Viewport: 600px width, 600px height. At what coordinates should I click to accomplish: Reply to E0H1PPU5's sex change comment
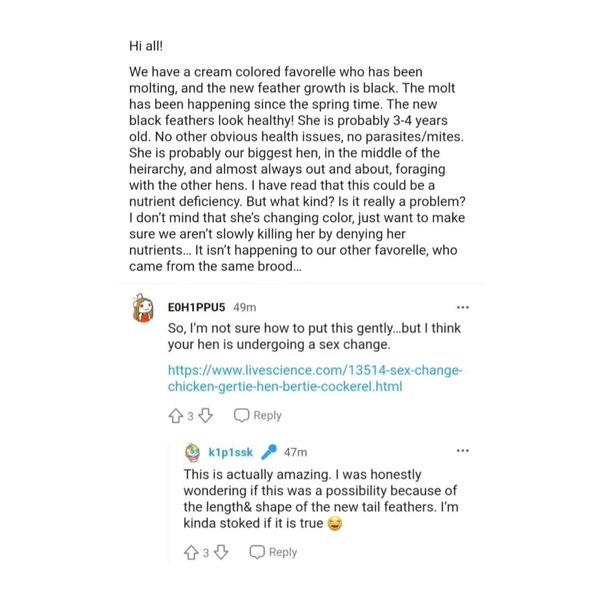(x=258, y=416)
